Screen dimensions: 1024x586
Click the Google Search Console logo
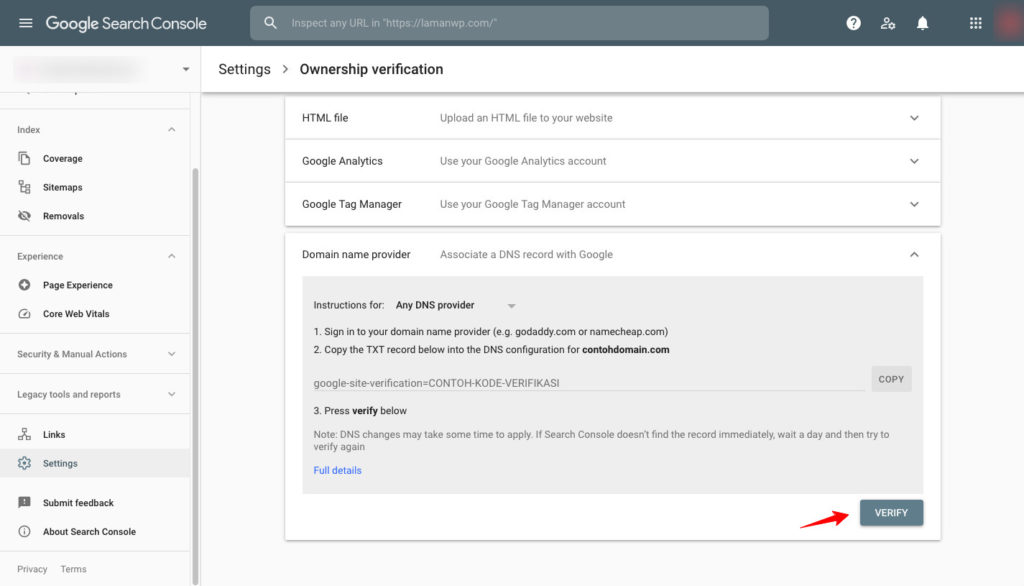coord(126,24)
